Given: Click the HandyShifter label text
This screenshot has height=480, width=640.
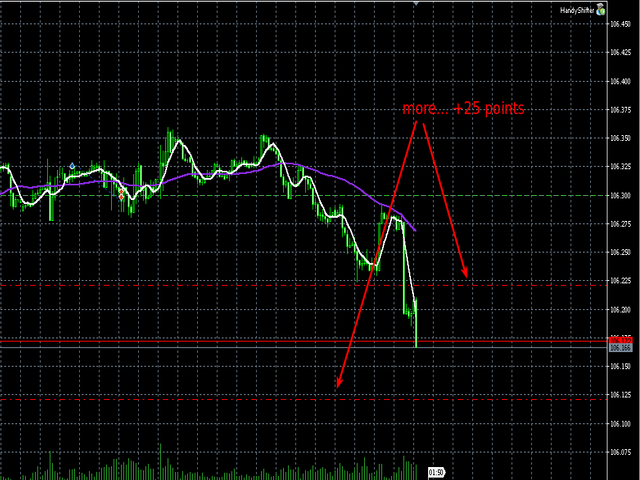Looking at the screenshot, I should [577, 11].
